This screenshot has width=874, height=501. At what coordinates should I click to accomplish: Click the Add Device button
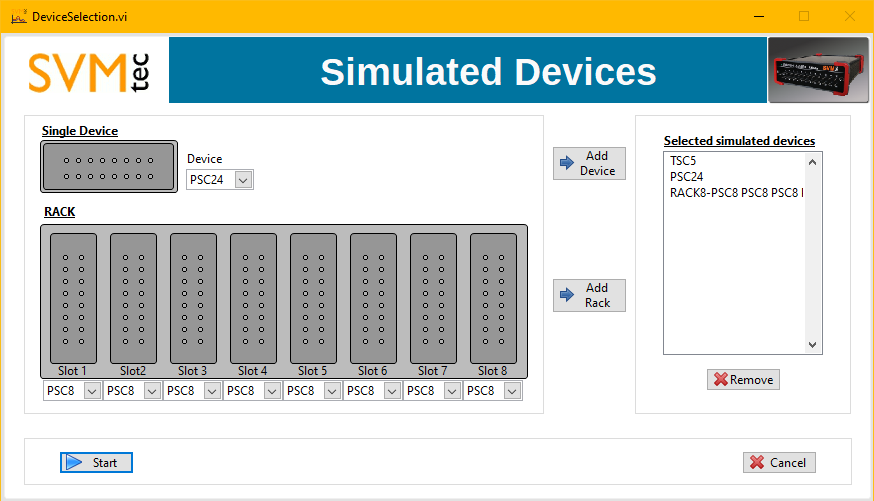pos(589,163)
